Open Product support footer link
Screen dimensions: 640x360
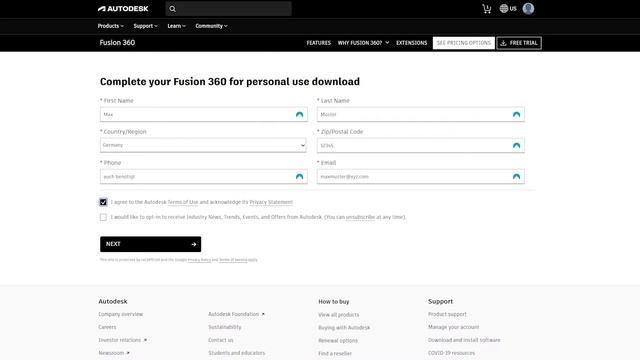coord(447,314)
